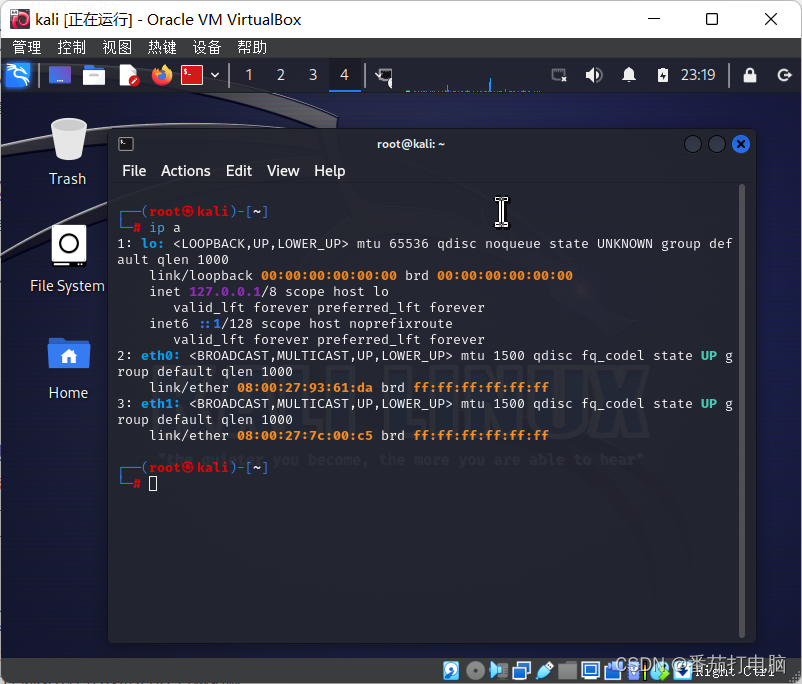Open VirtualBox 控制 menu

(x=72, y=48)
